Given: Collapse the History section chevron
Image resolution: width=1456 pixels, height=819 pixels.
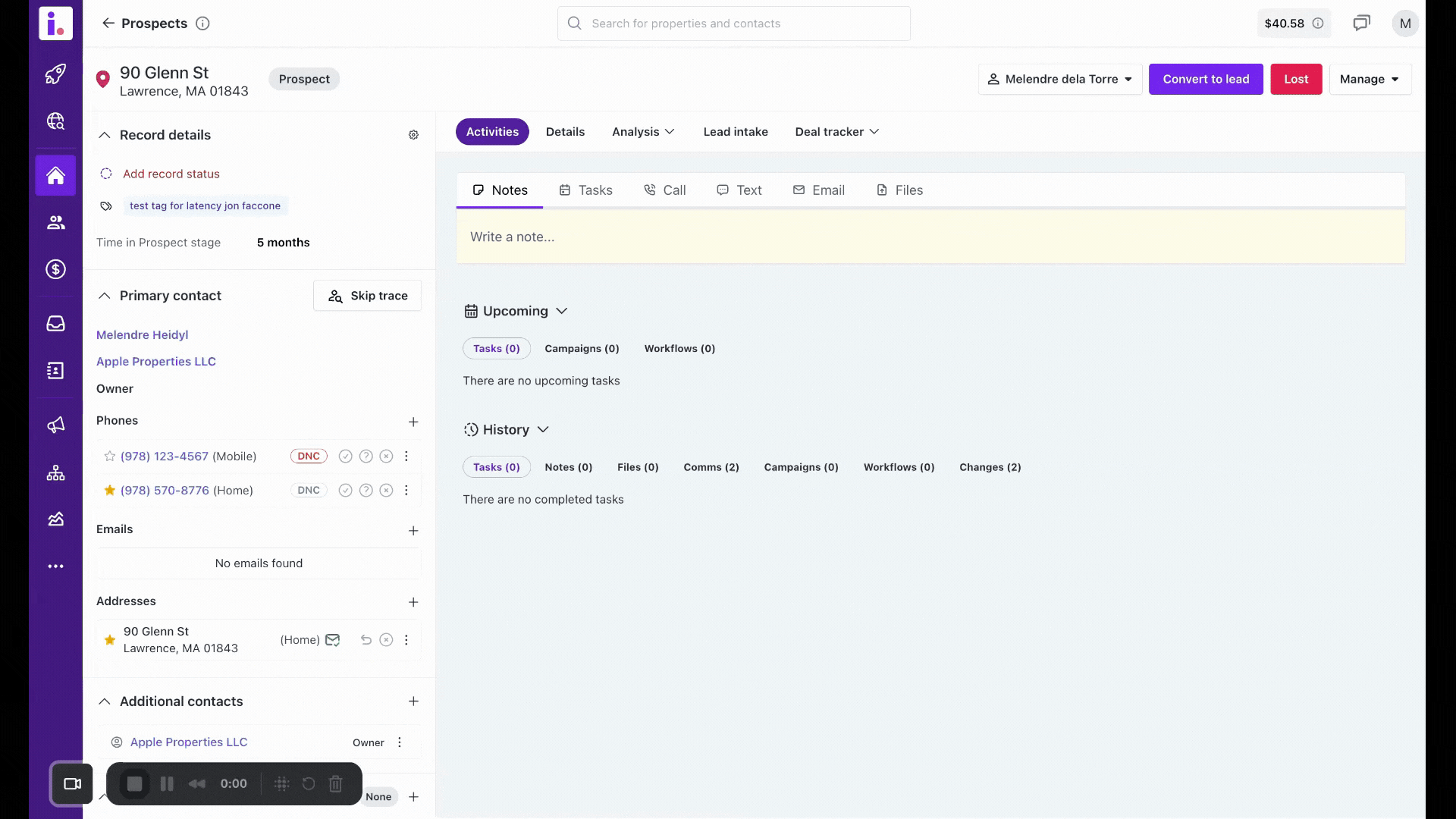Looking at the screenshot, I should (x=543, y=429).
